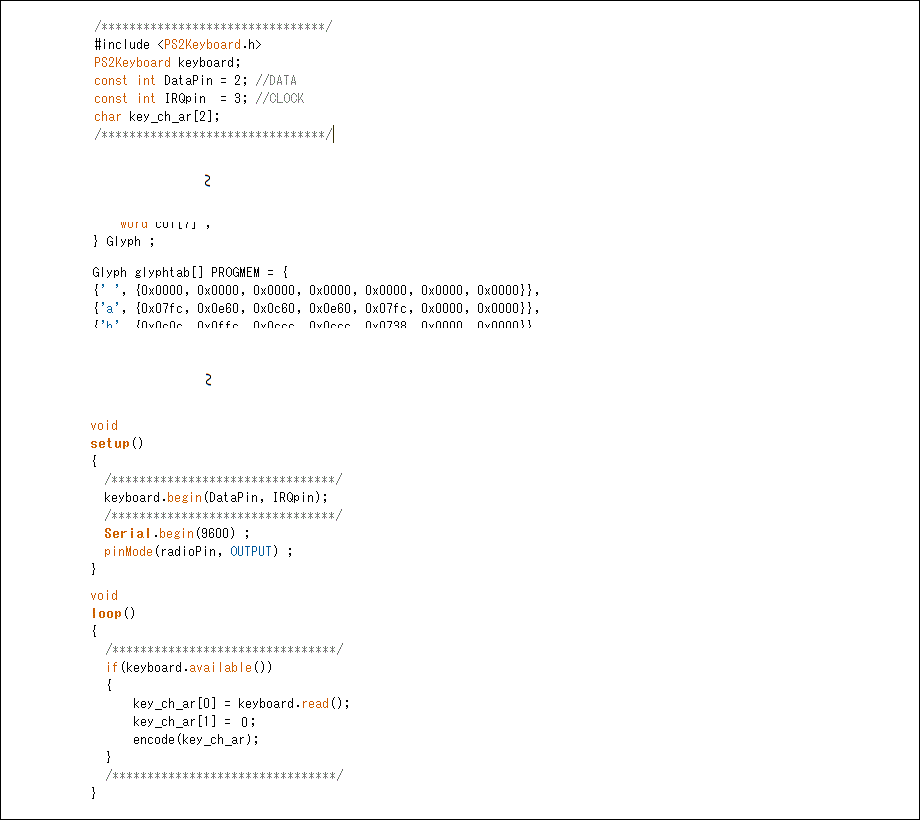The width and height of the screenshot is (920, 820).
Task: Click the keyboard.read() assignment line
Action: (241, 703)
